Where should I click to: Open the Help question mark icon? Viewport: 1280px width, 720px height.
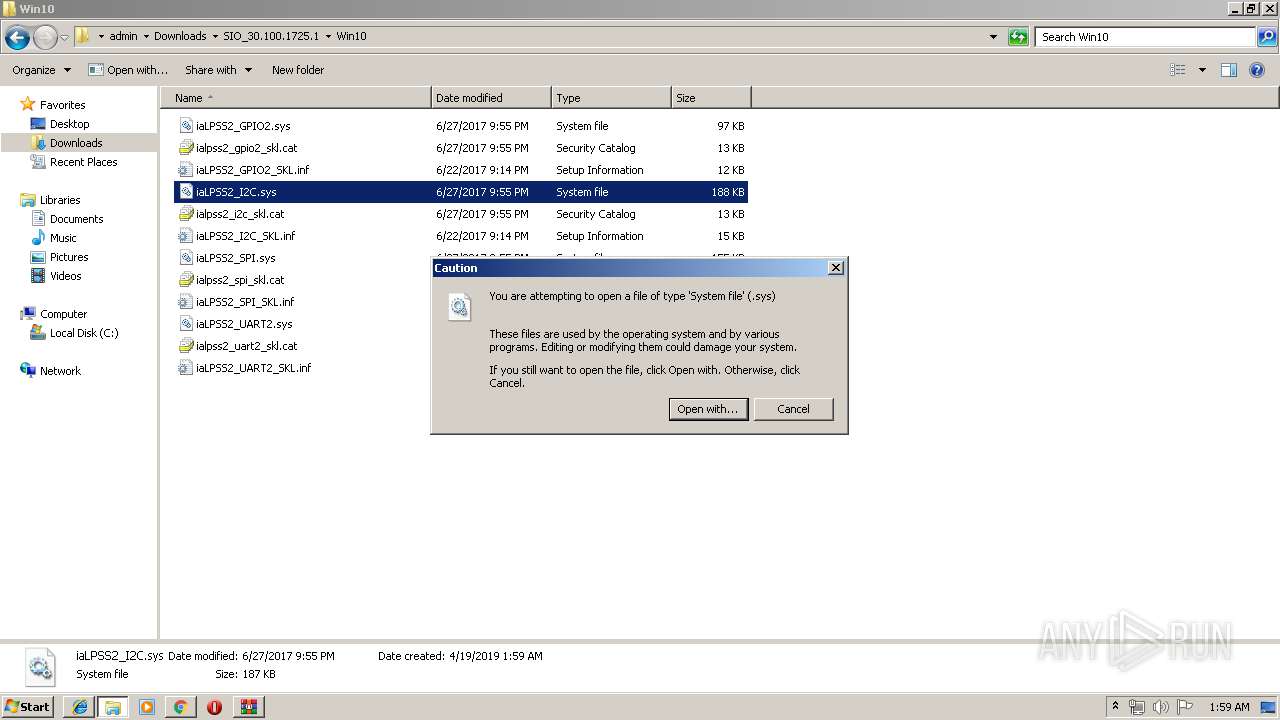point(1257,70)
